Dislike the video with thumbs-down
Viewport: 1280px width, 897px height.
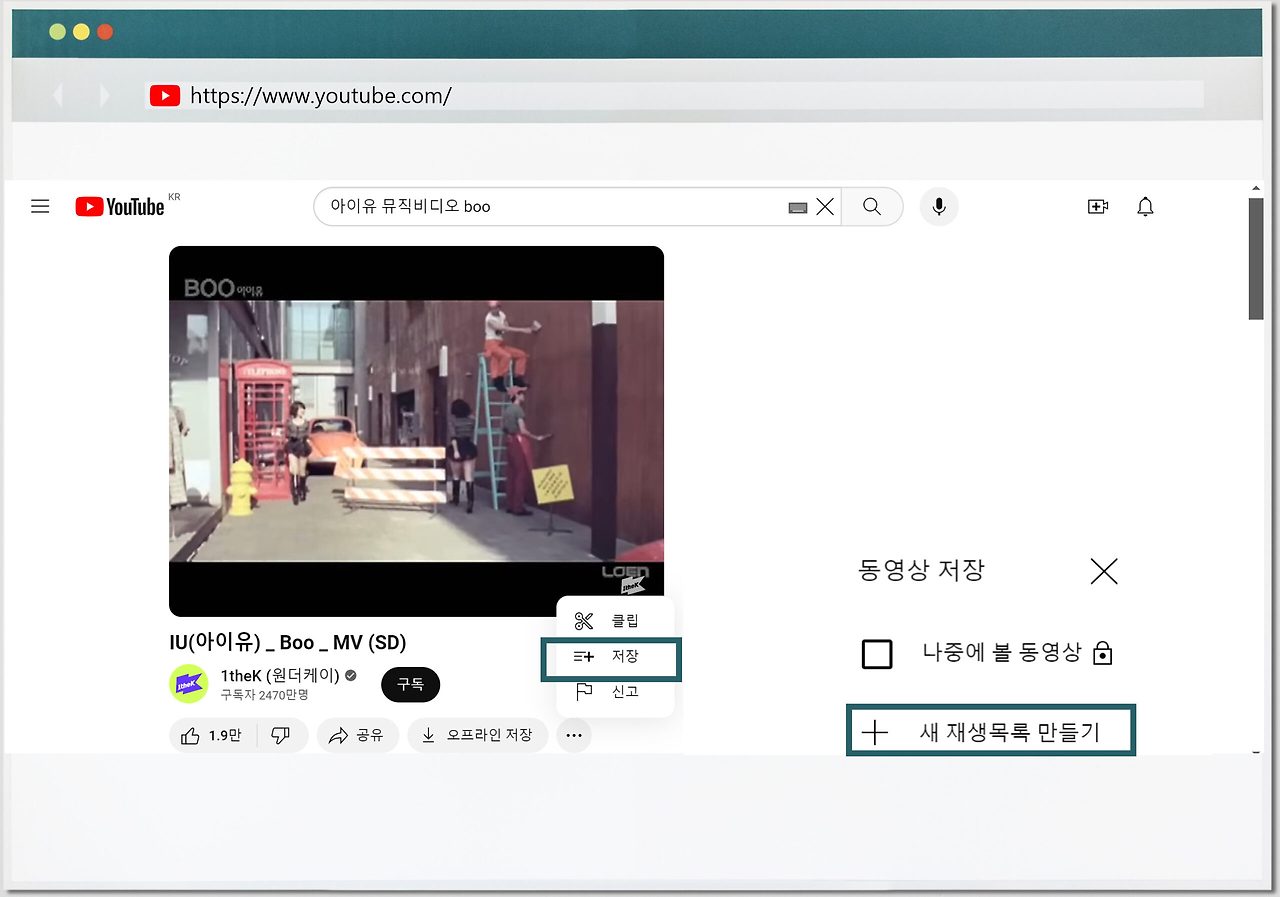(281, 735)
